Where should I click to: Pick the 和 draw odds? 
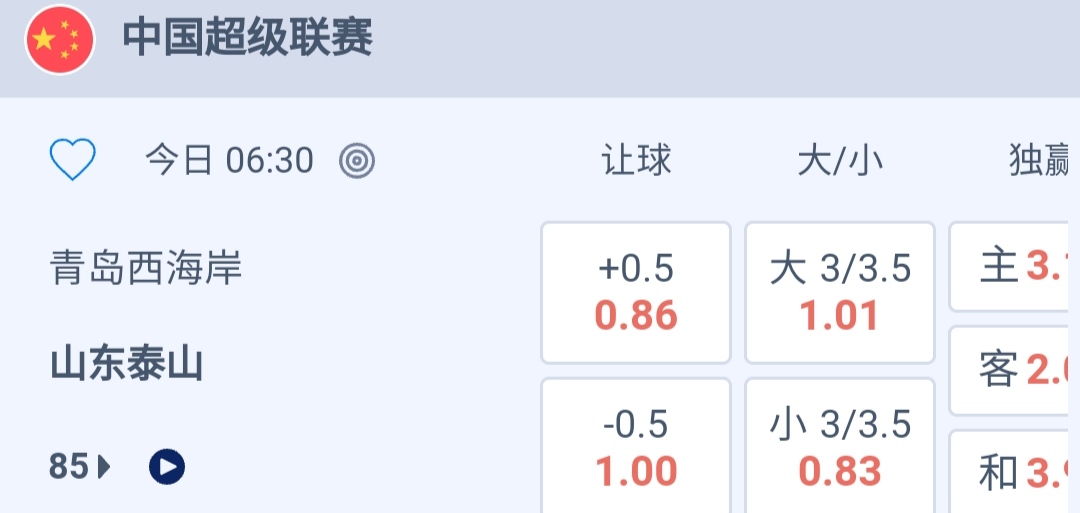pyautogui.click(x=1014, y=472)
